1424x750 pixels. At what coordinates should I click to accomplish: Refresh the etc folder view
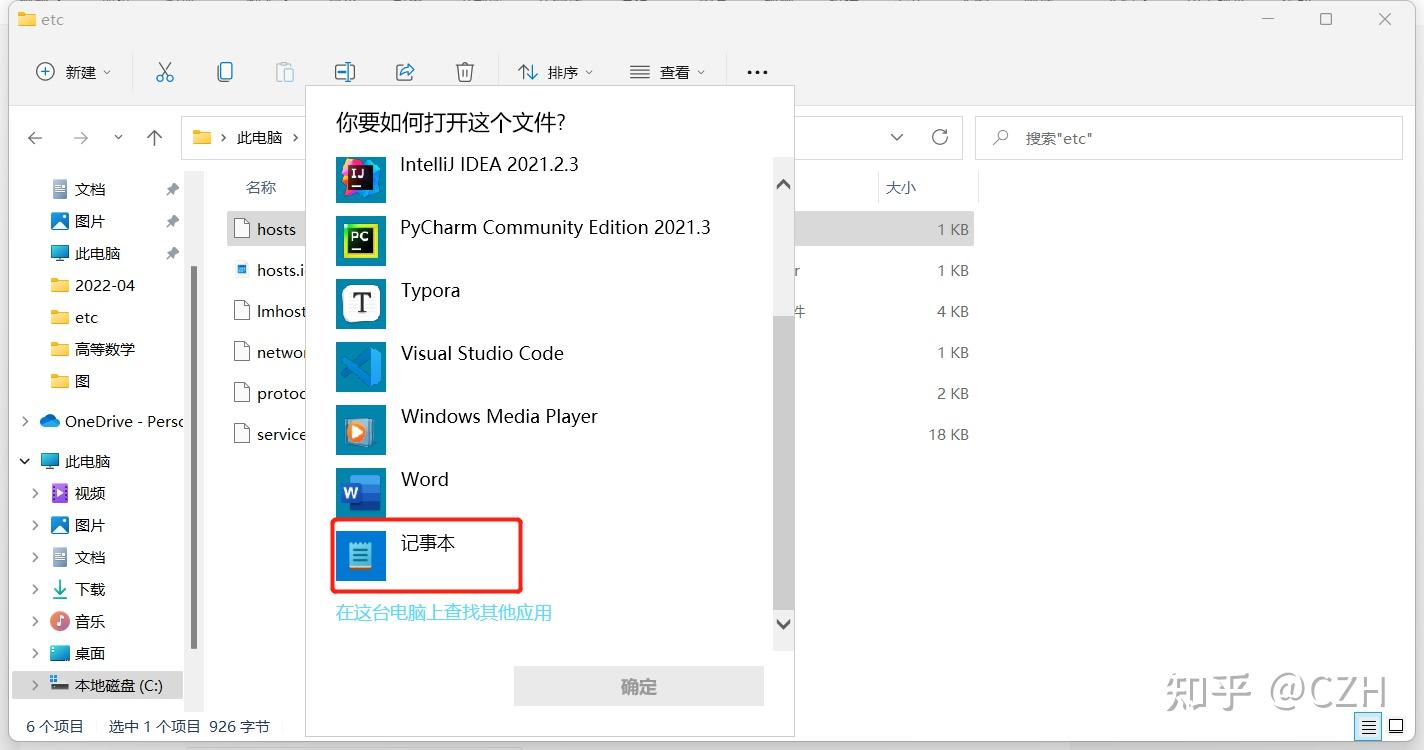pyautogui.click(x=939, y=137)
